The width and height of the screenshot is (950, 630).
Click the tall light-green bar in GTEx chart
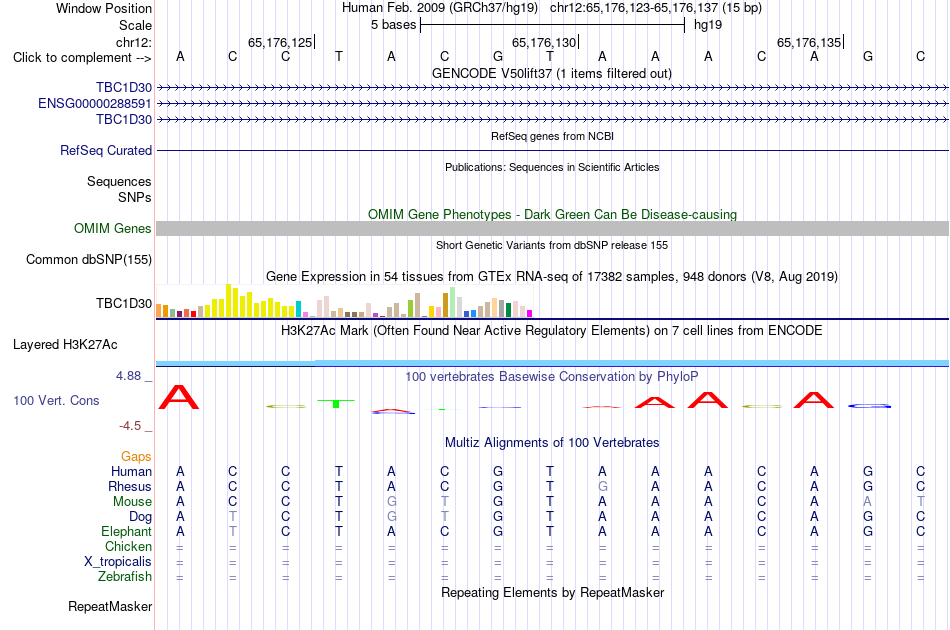click(453, 302)
